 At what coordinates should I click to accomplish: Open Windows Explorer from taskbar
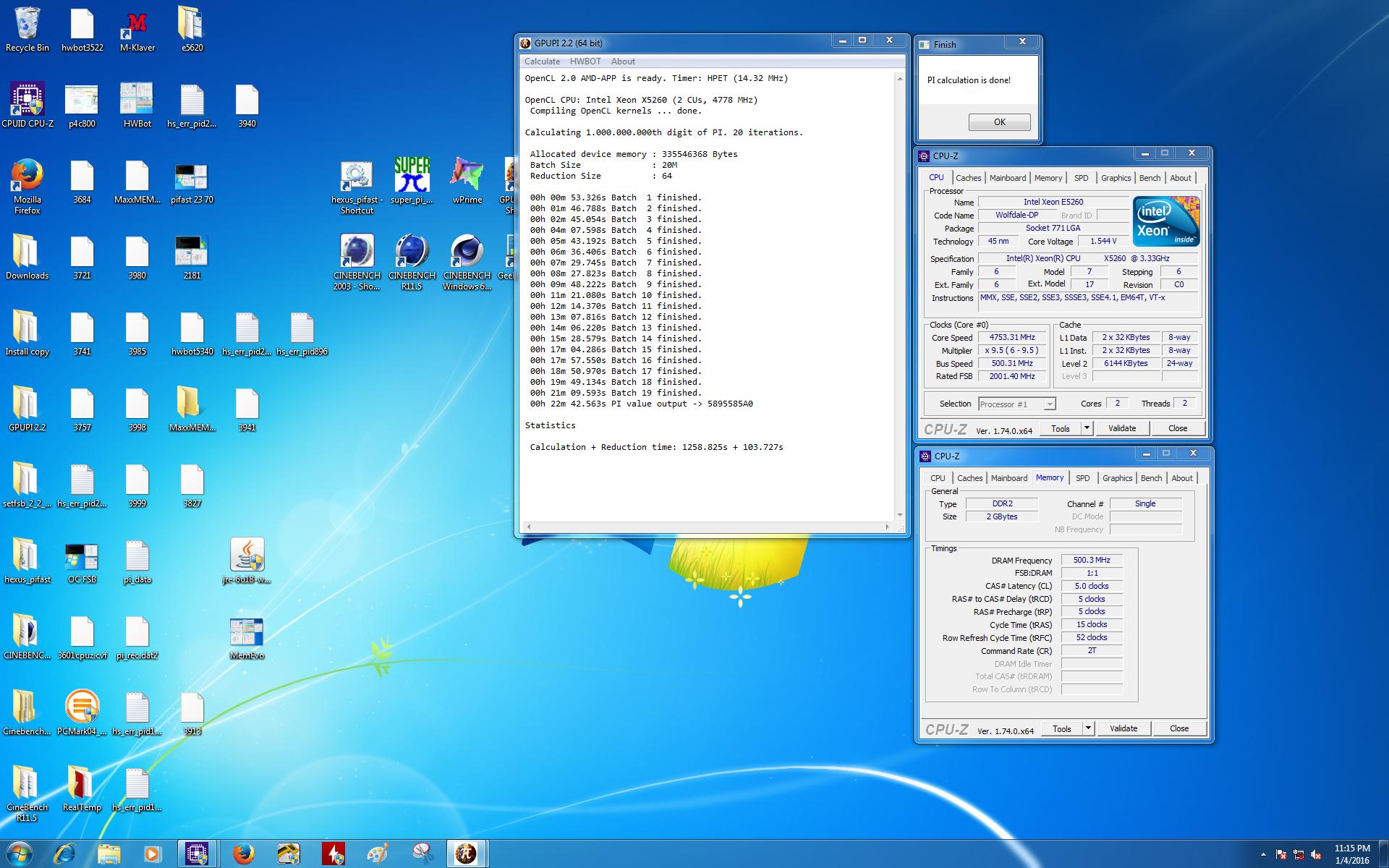tap(109, 854)
